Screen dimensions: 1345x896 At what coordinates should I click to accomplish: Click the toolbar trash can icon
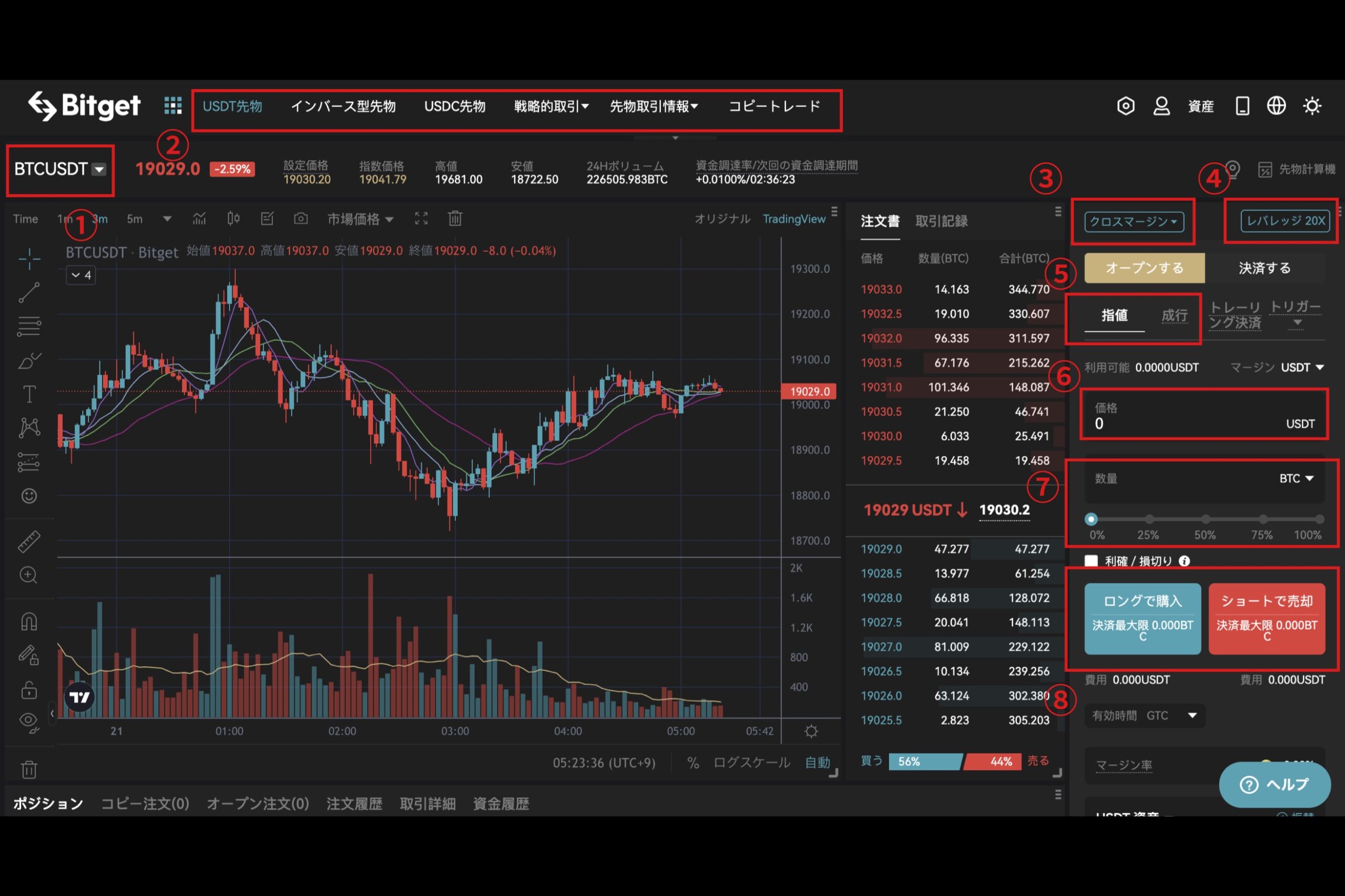click(455, 218)
